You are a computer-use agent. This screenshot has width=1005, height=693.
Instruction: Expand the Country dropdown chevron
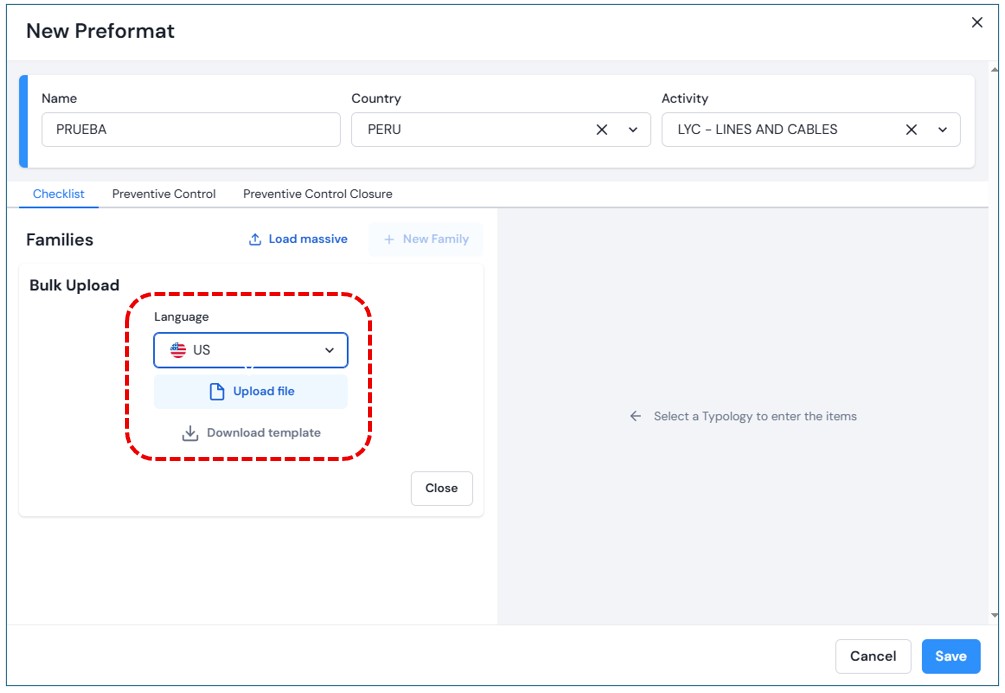(x=633, y=130)
